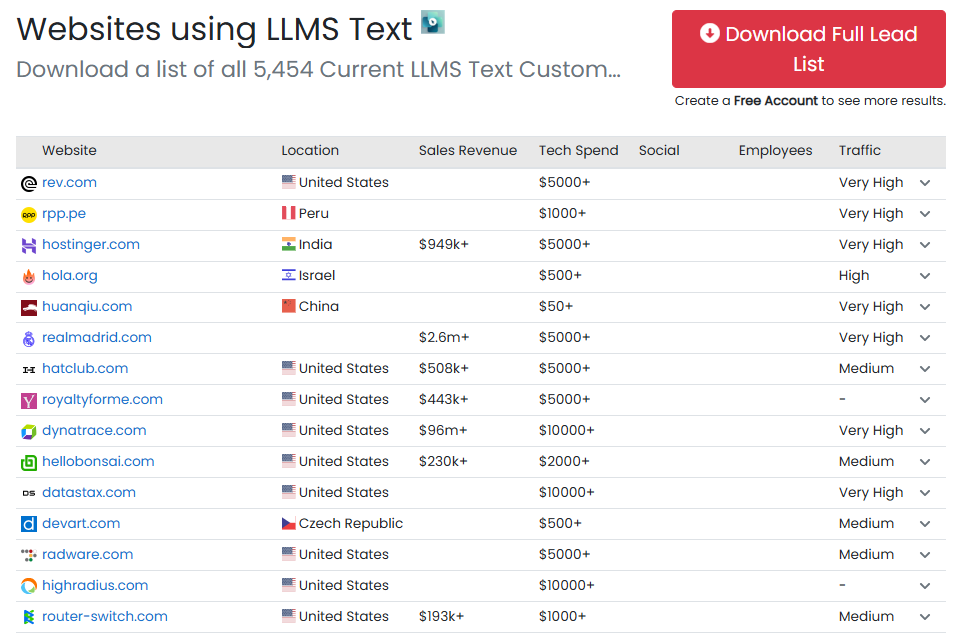Expand the hellobonsai.com row chevron

click(924, 463)
